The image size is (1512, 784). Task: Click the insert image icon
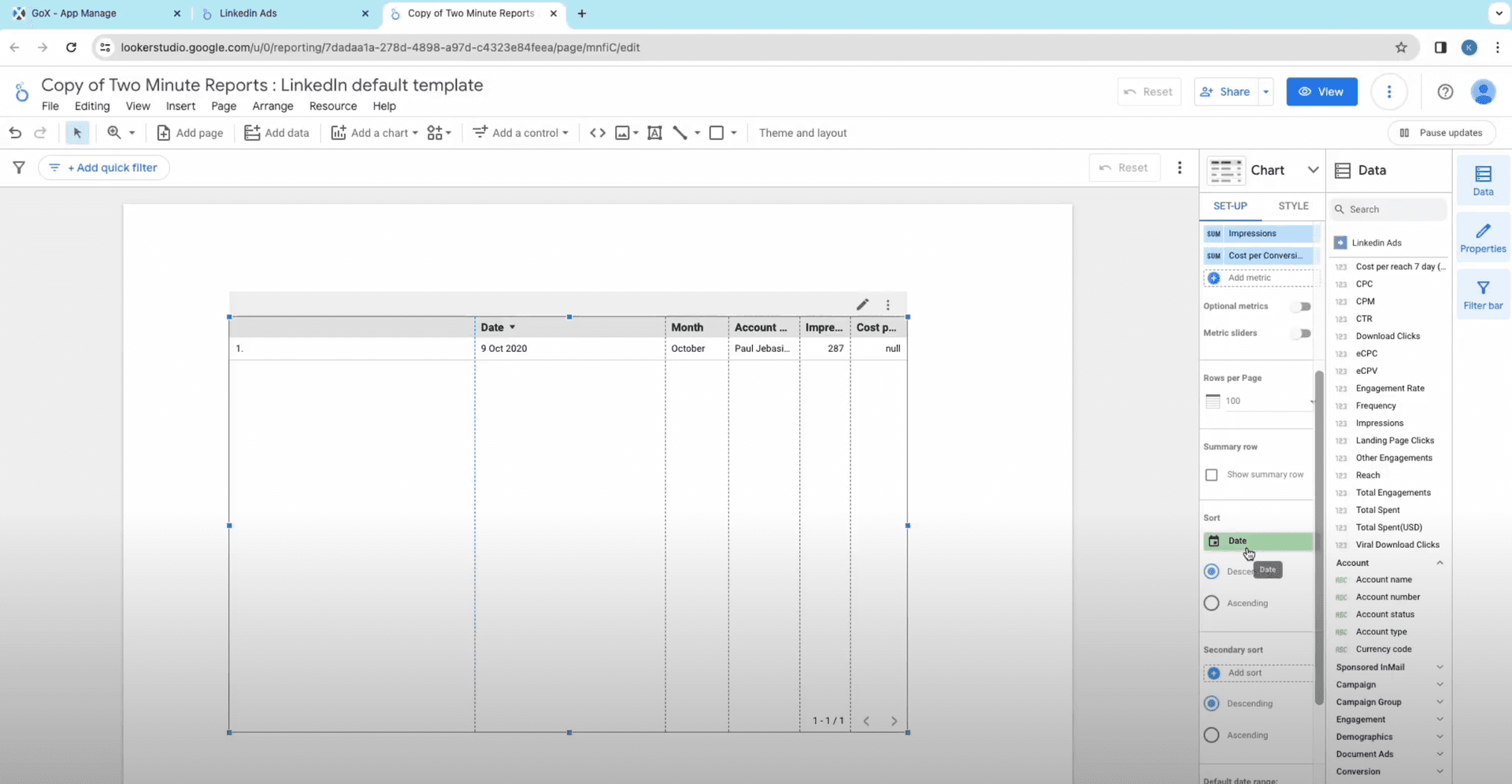(x=622, y=133)
